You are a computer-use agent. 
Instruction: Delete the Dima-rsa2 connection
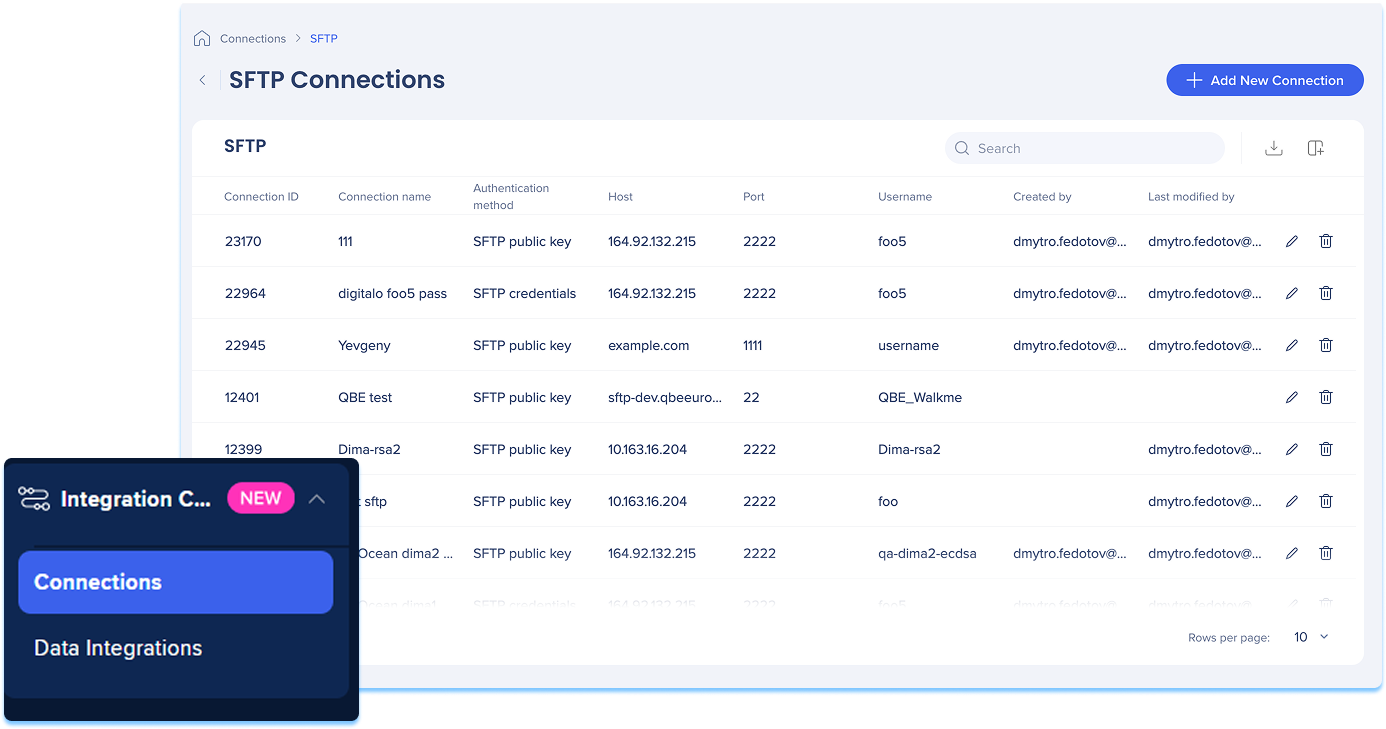coord(1326,449)
